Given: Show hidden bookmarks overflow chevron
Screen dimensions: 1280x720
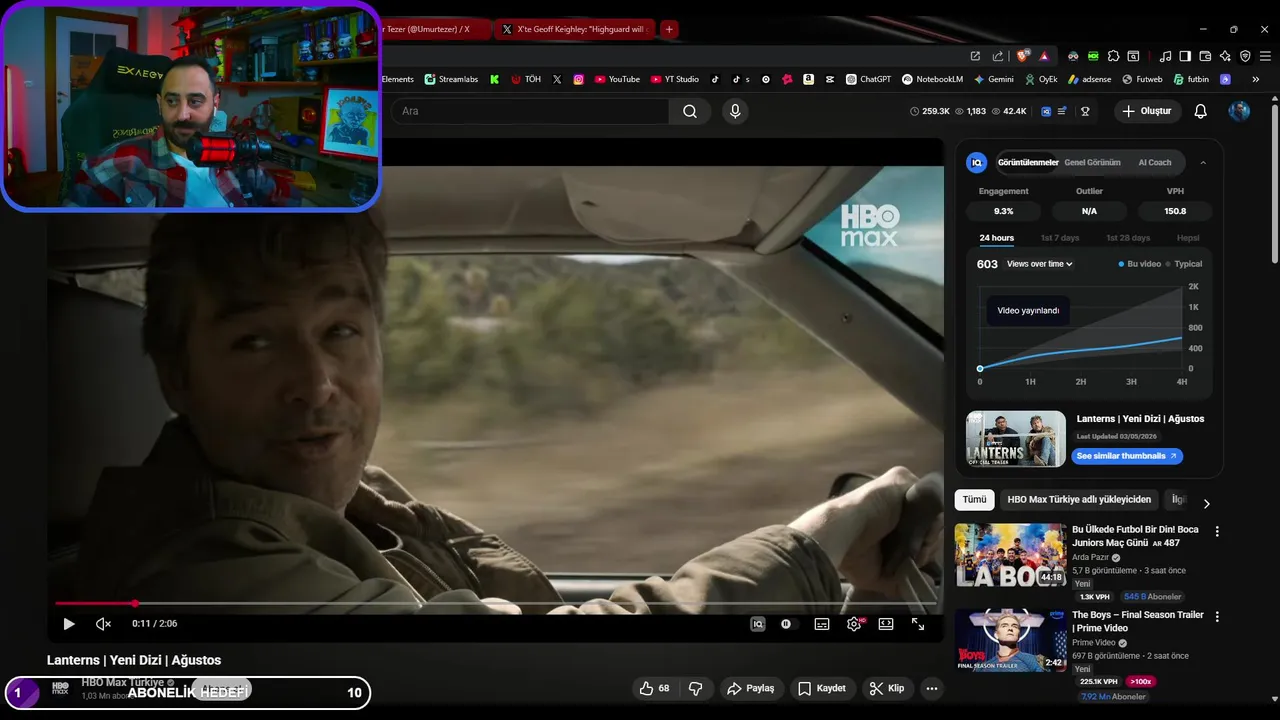Looking at the screenshot, I should click(1256, 79).
